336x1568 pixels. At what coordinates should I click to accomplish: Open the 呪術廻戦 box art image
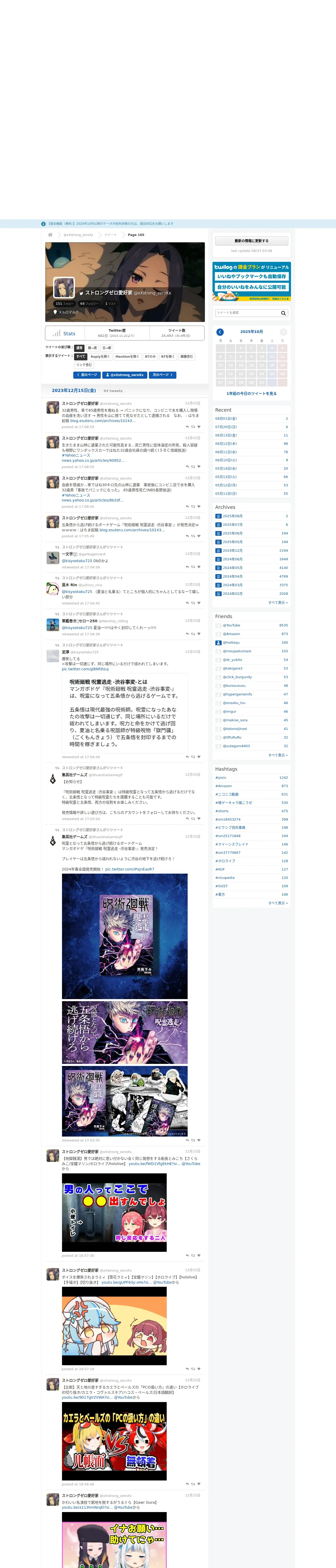(125, 936)
